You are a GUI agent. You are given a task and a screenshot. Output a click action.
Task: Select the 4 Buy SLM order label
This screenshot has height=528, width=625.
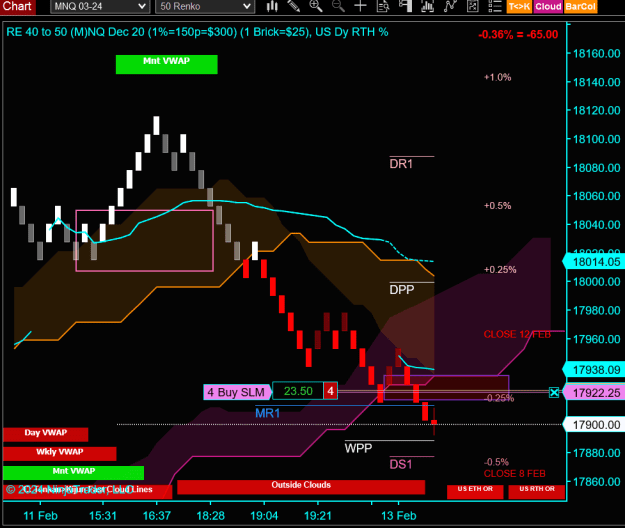[236, 392]
